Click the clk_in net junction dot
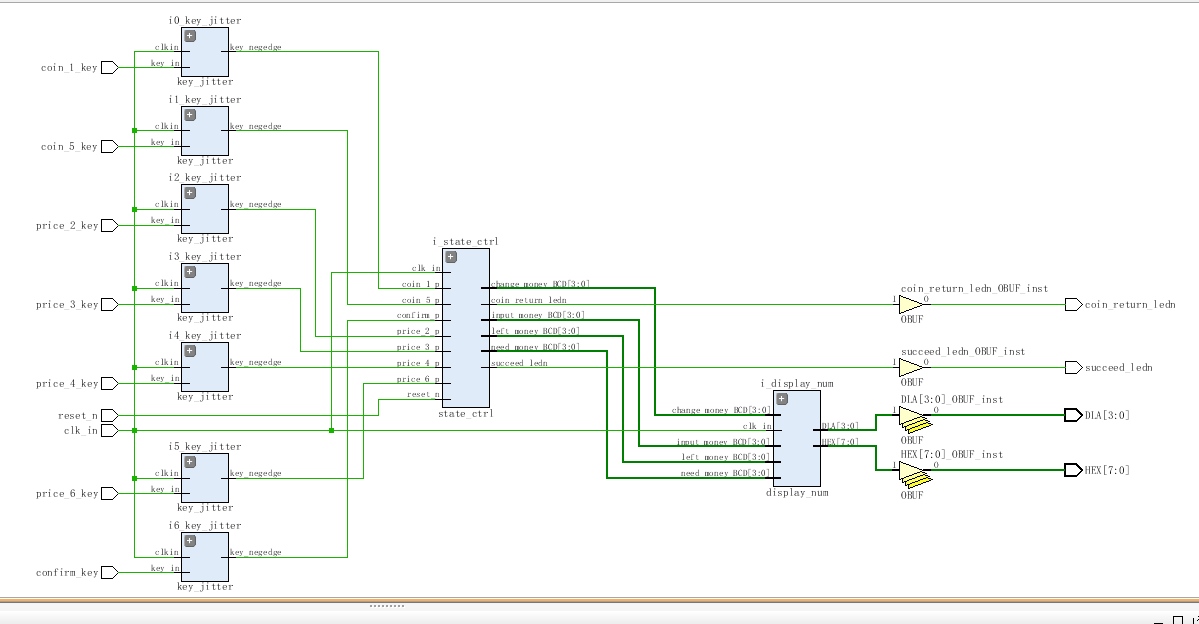This screenshot has height=624, width=1199. 331,430
